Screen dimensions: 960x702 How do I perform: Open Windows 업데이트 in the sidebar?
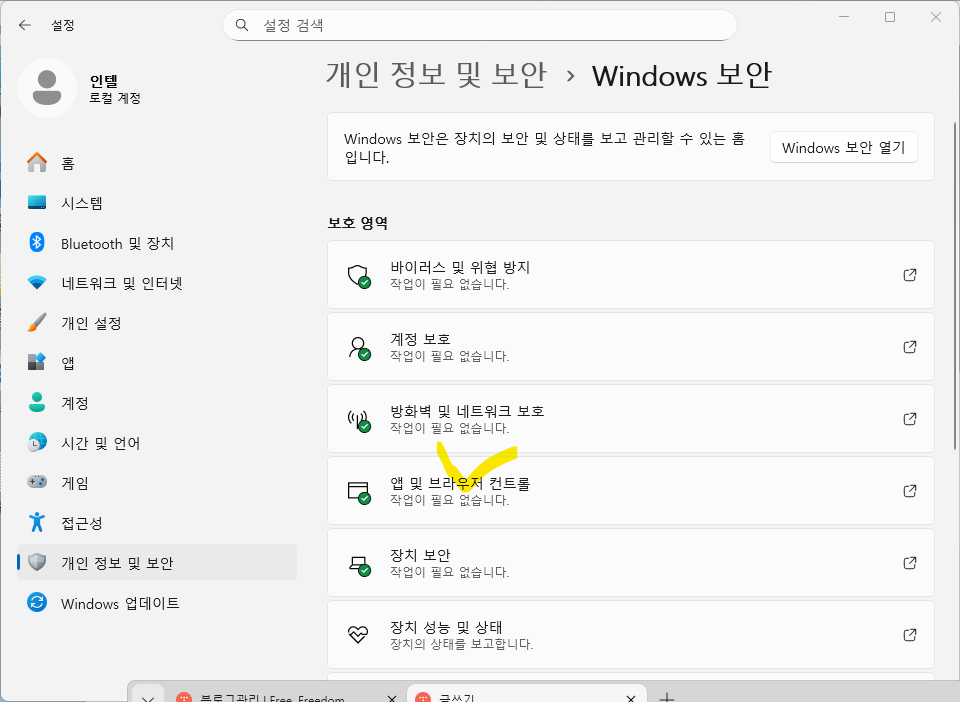pos(157,603)
